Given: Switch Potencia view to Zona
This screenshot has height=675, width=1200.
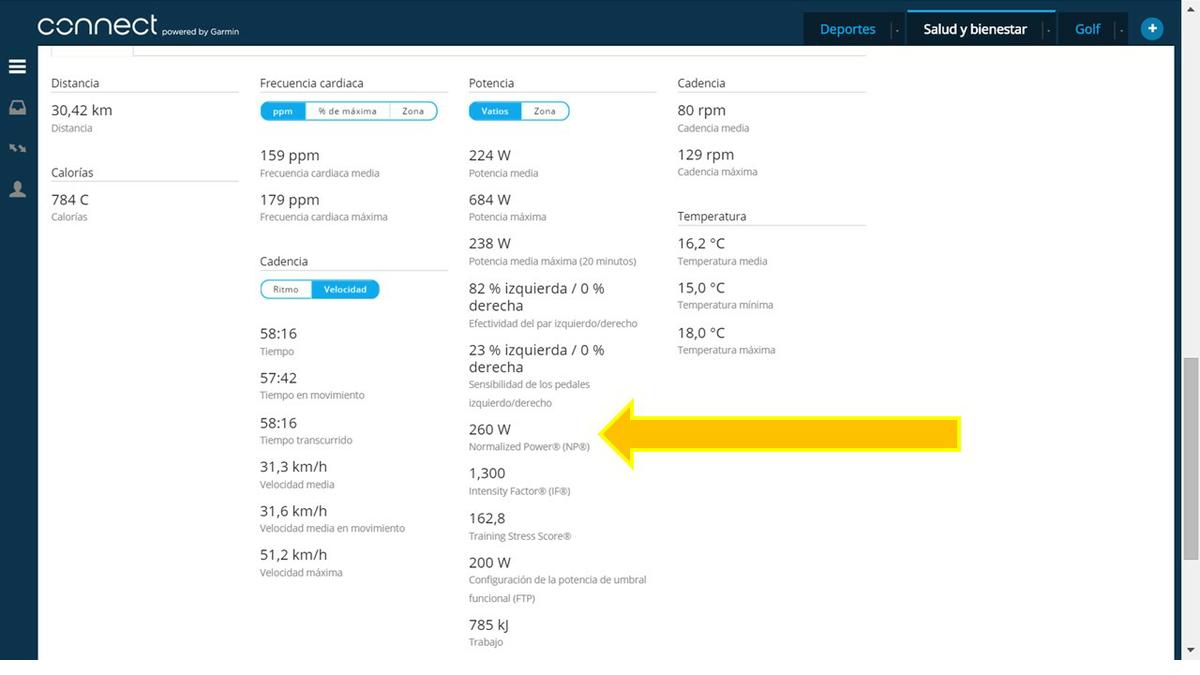Looking at the screenshot, I should coord(545,111).
